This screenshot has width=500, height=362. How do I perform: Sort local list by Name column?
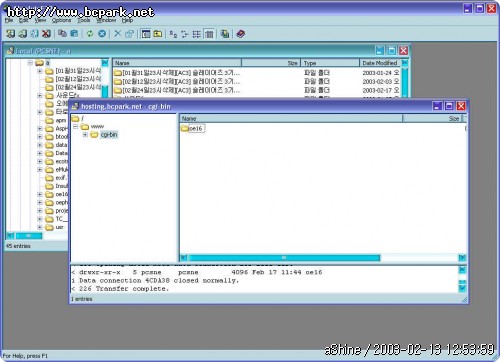pyautogui.click(x=177, y=63)
